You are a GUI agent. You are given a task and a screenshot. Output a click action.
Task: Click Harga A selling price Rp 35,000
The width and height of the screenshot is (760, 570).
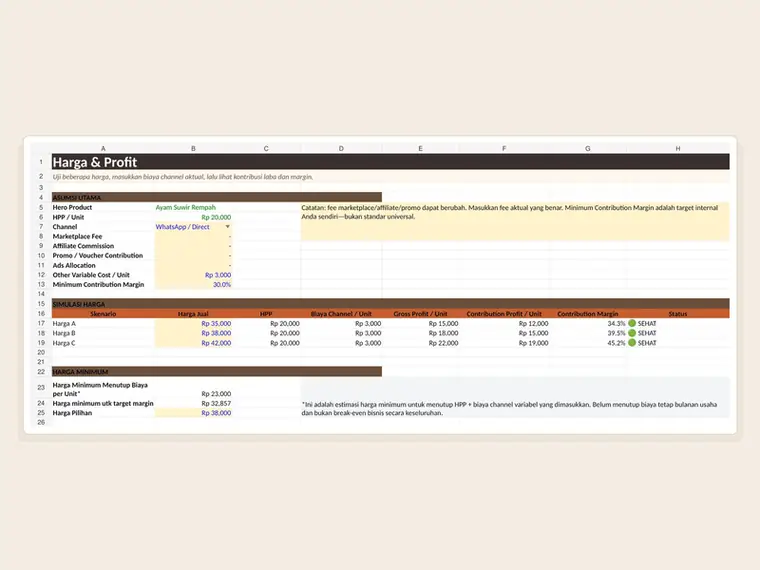tap(216, 323)
